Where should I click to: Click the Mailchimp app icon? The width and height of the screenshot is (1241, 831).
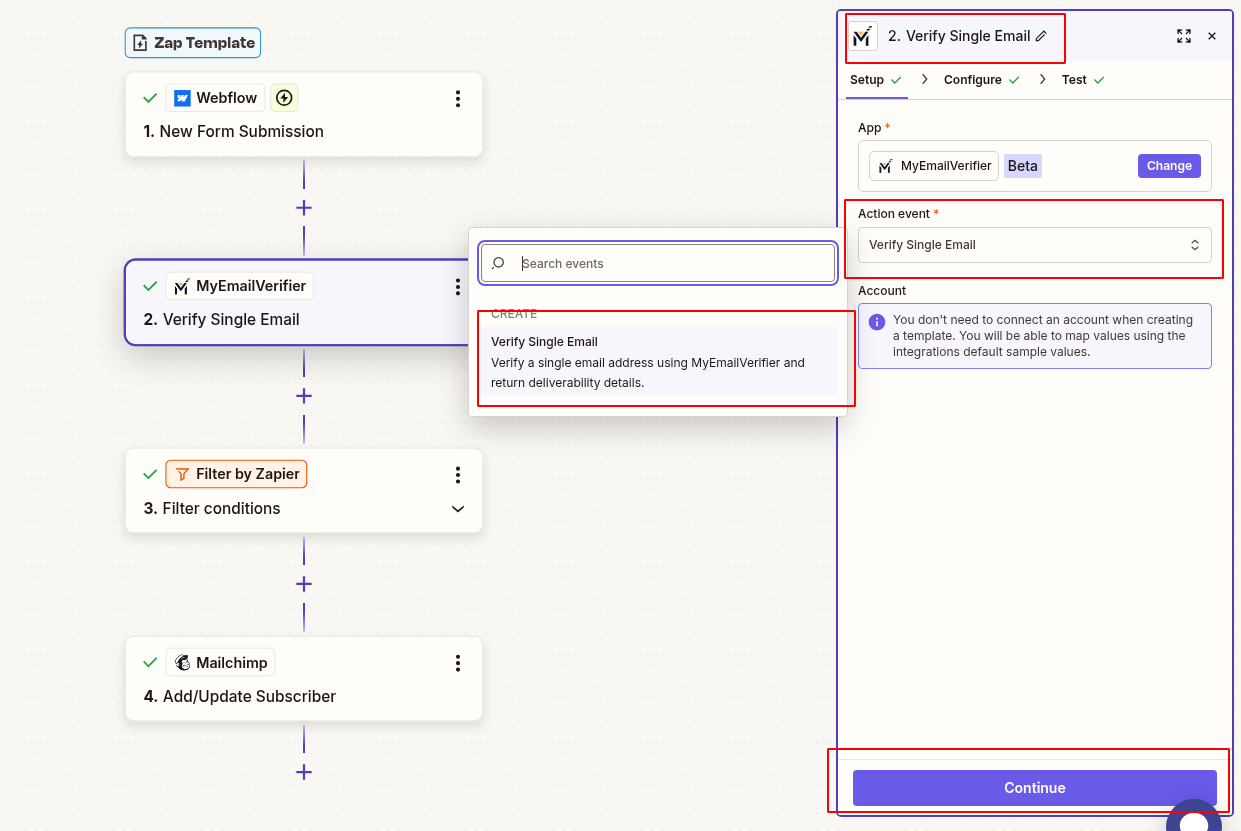tap(184, 661)
